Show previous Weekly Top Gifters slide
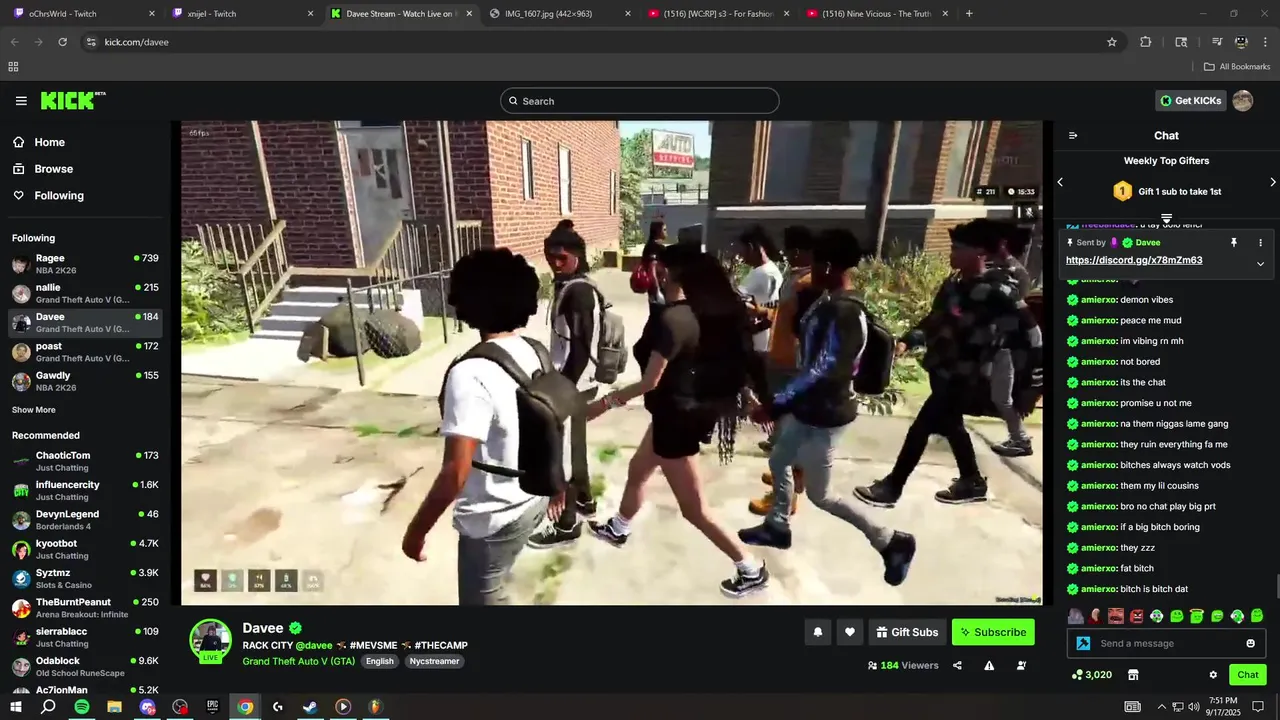The width and height of the screenshot is (1280, 720). [x=1060, y=182]
